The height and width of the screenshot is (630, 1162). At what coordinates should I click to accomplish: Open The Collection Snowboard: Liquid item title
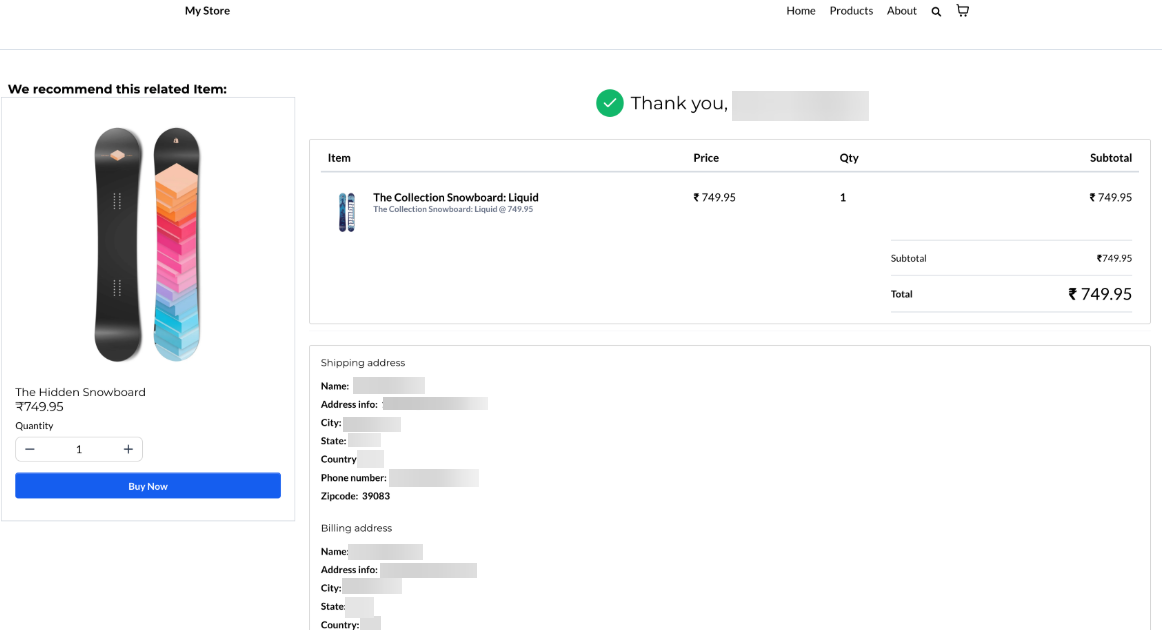[x=455, y=197]
